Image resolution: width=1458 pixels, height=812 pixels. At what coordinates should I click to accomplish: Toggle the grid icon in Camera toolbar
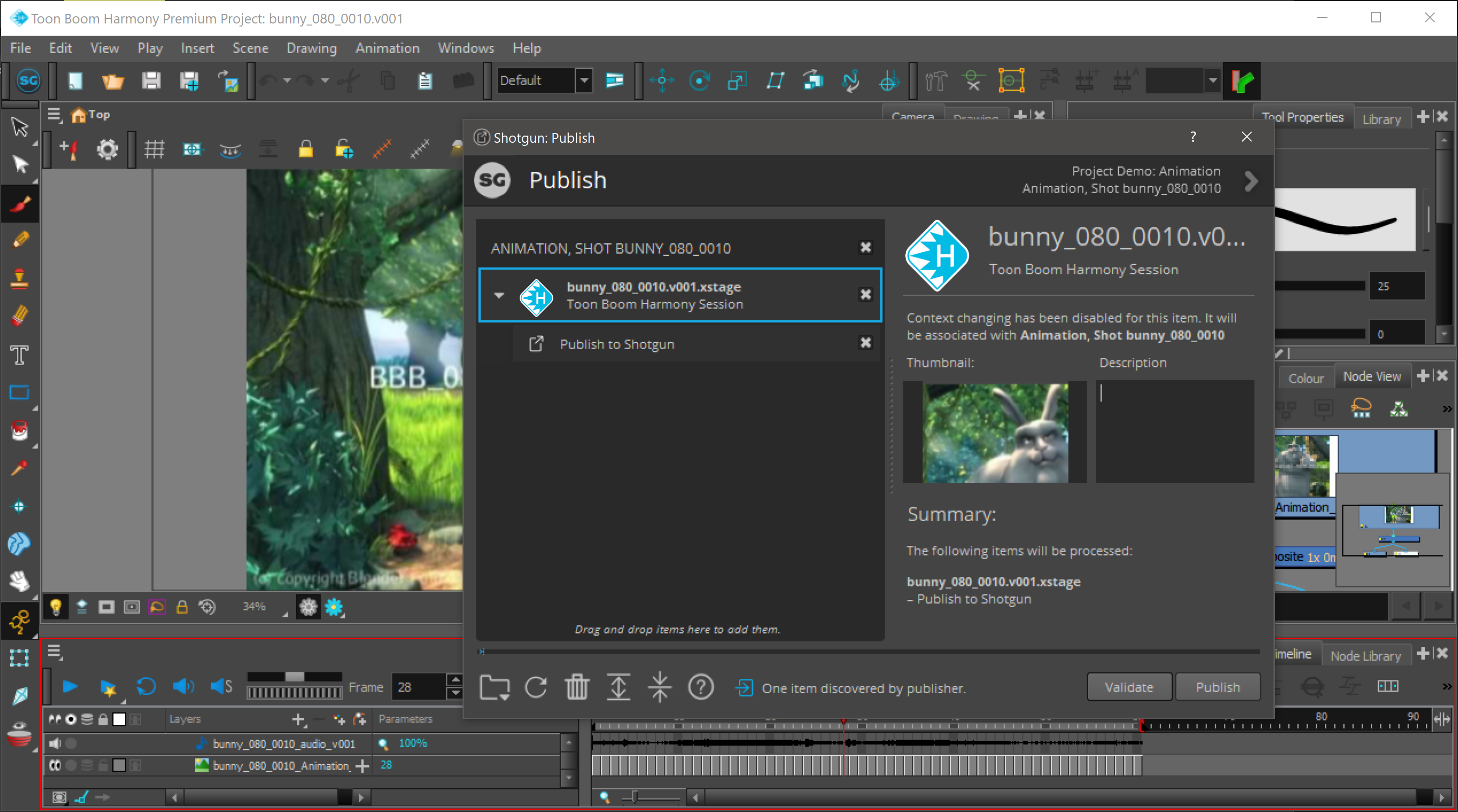[x=154, y=149]
